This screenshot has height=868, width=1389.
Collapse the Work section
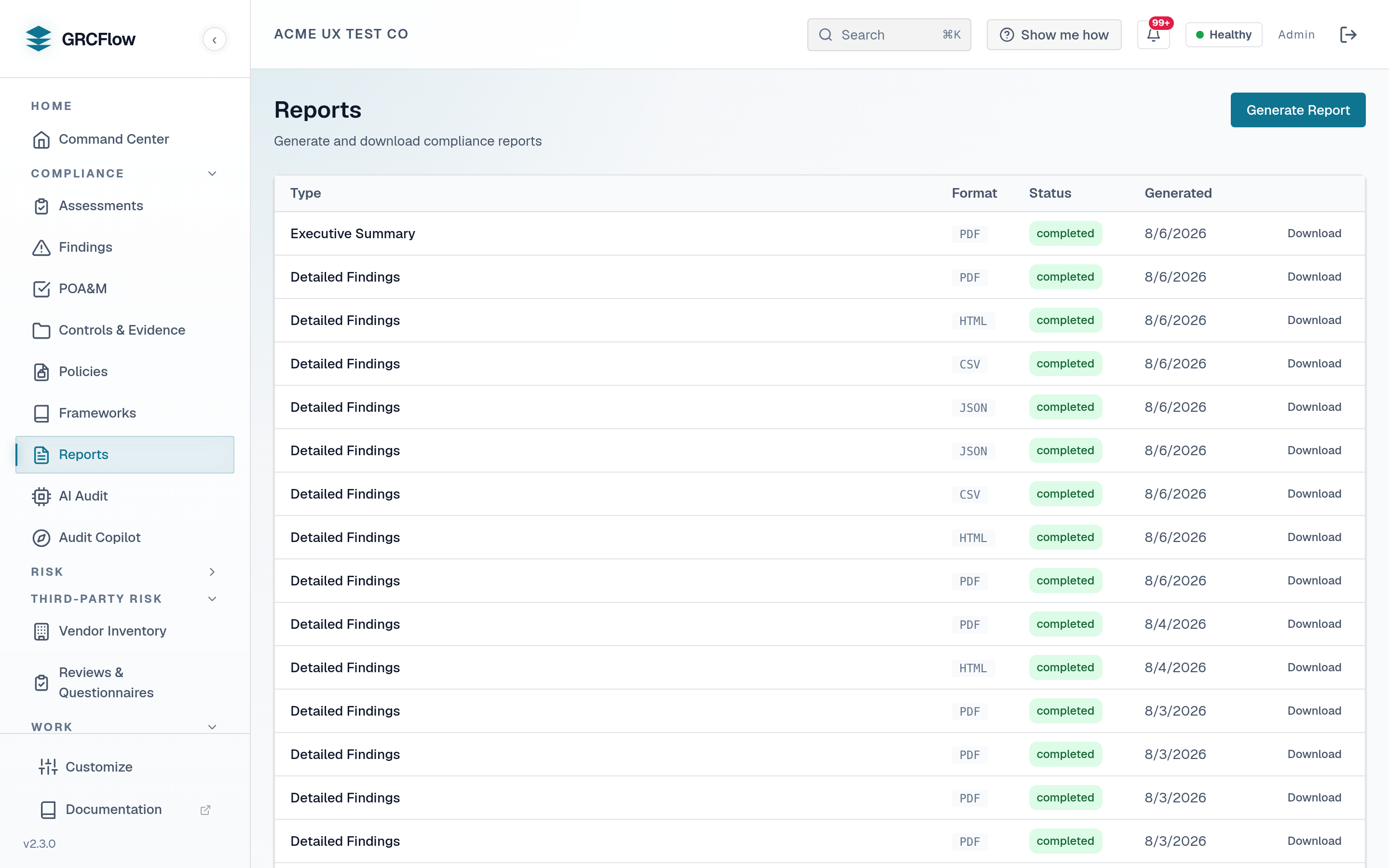[212, 727]
